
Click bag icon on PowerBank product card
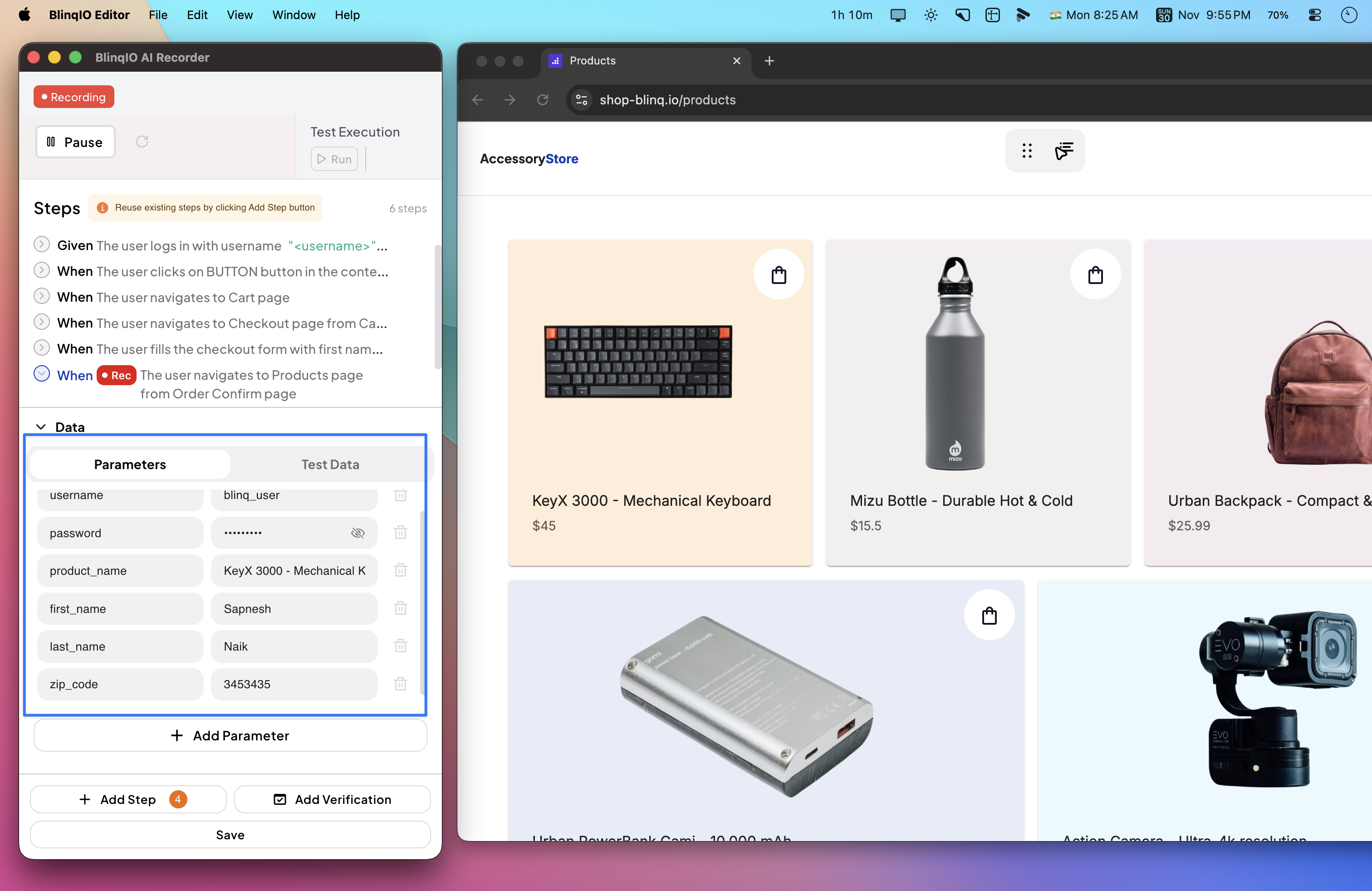[x=989, y=616]
